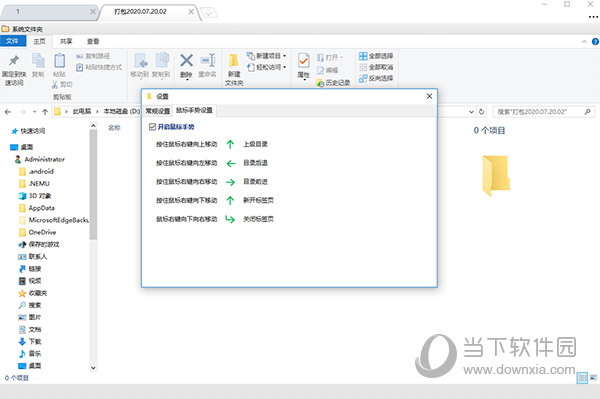This screenshot has height=399, width=600.
Task: Open the three-dots menu at top right
Action: tap(593, 17)
